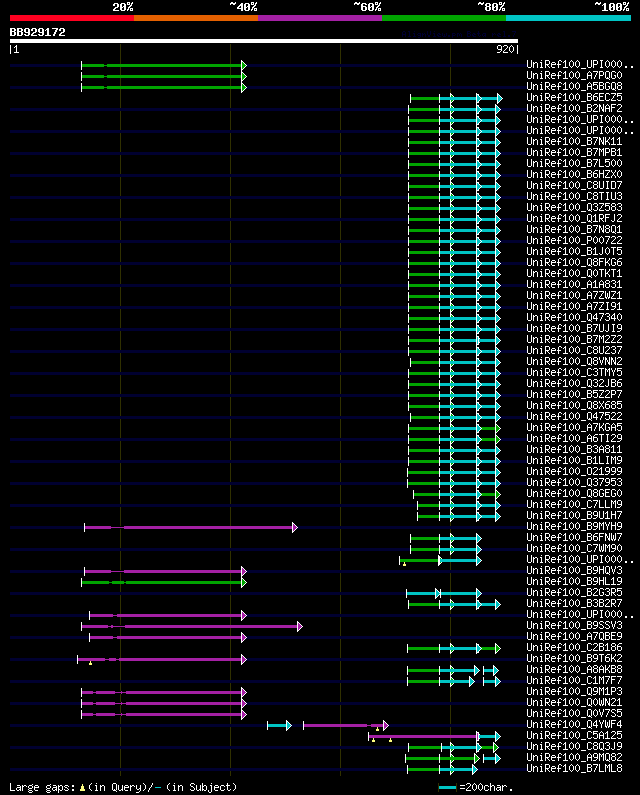Select the UniRef100_B3B2R7 label
This screenshot has height=795, width=640.
(574, 603)
